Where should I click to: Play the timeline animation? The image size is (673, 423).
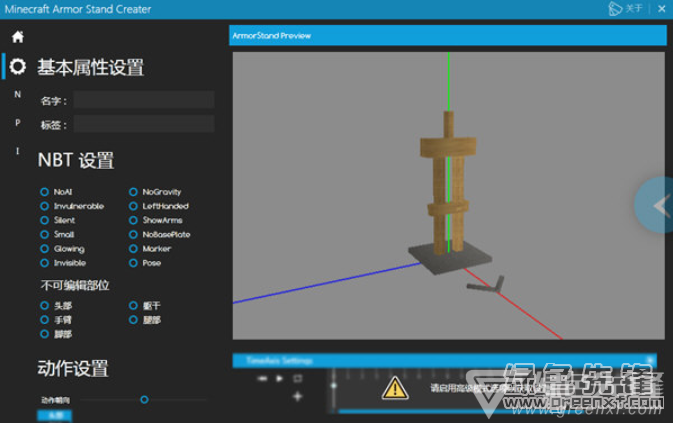coord(279,378)
